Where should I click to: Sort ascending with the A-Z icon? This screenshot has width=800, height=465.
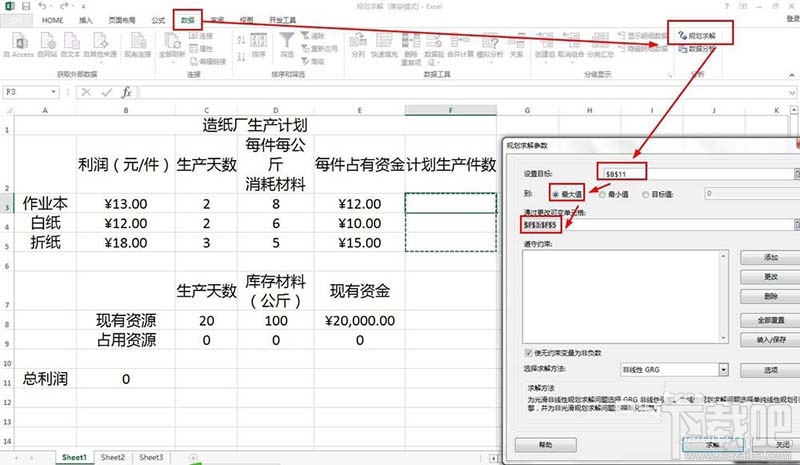point(241,40)
